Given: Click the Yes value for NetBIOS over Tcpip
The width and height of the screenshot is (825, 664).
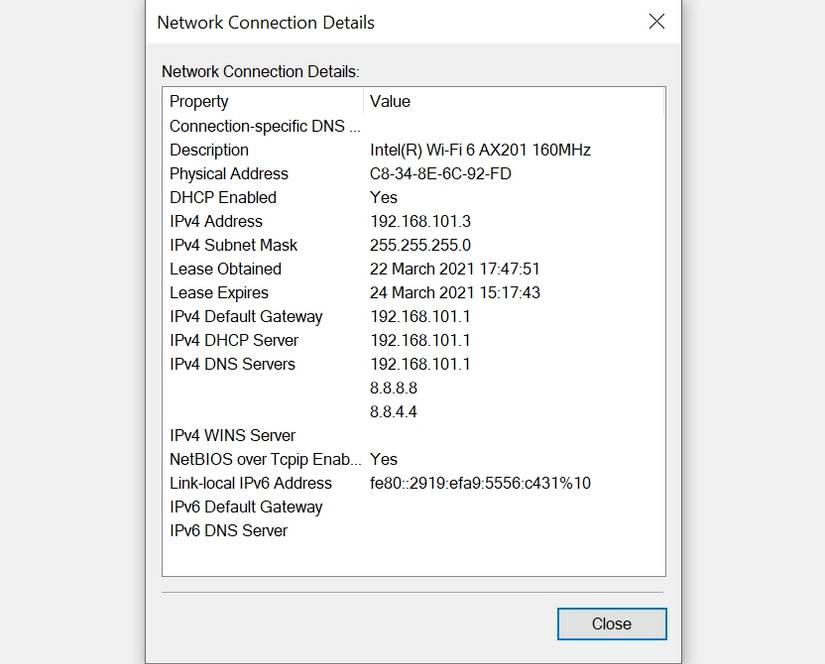Looking at the screenshot, I should (x=384, y=459).
